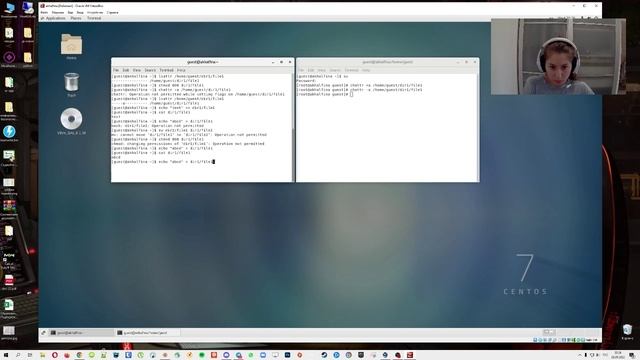640x360 pixels.
Task: Open VirtualBox shortcut on Windows desktop
Action: [x=28, y=9]
